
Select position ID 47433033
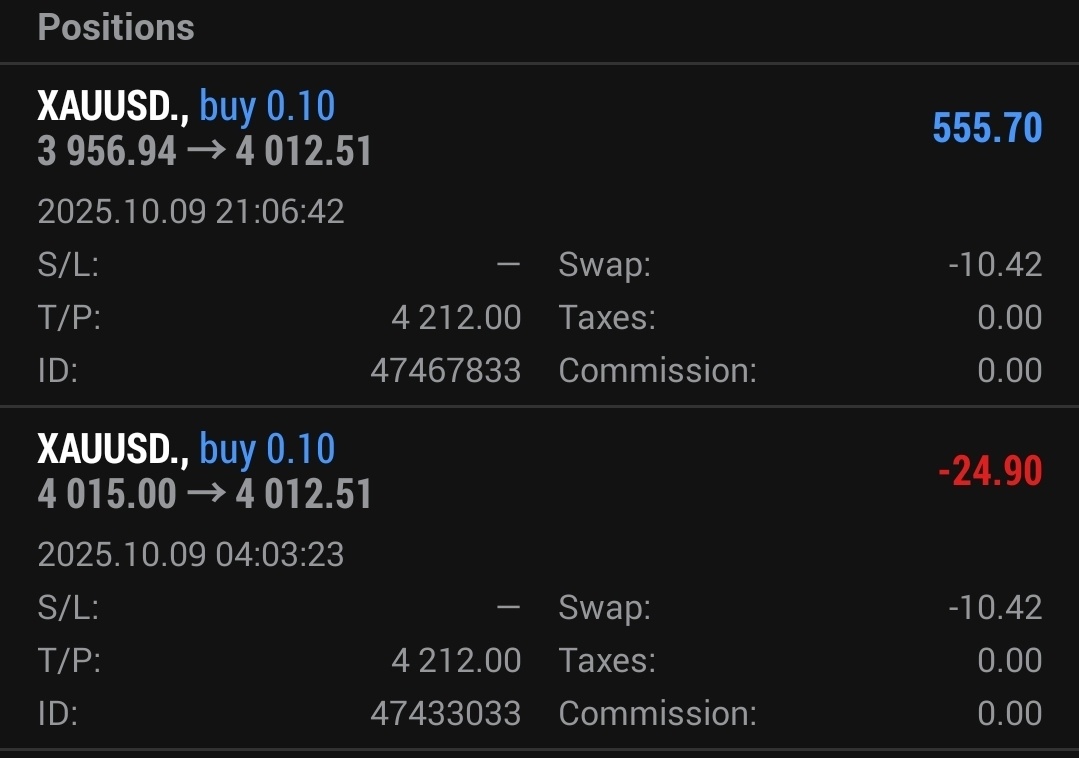tap(445, 714)
